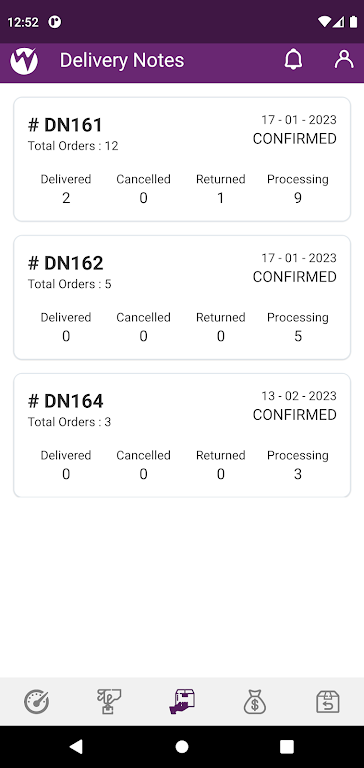Viewport: 364px width, 768px height.
Task: Tap the app logo in header
Action: click(x=24, y=61)
